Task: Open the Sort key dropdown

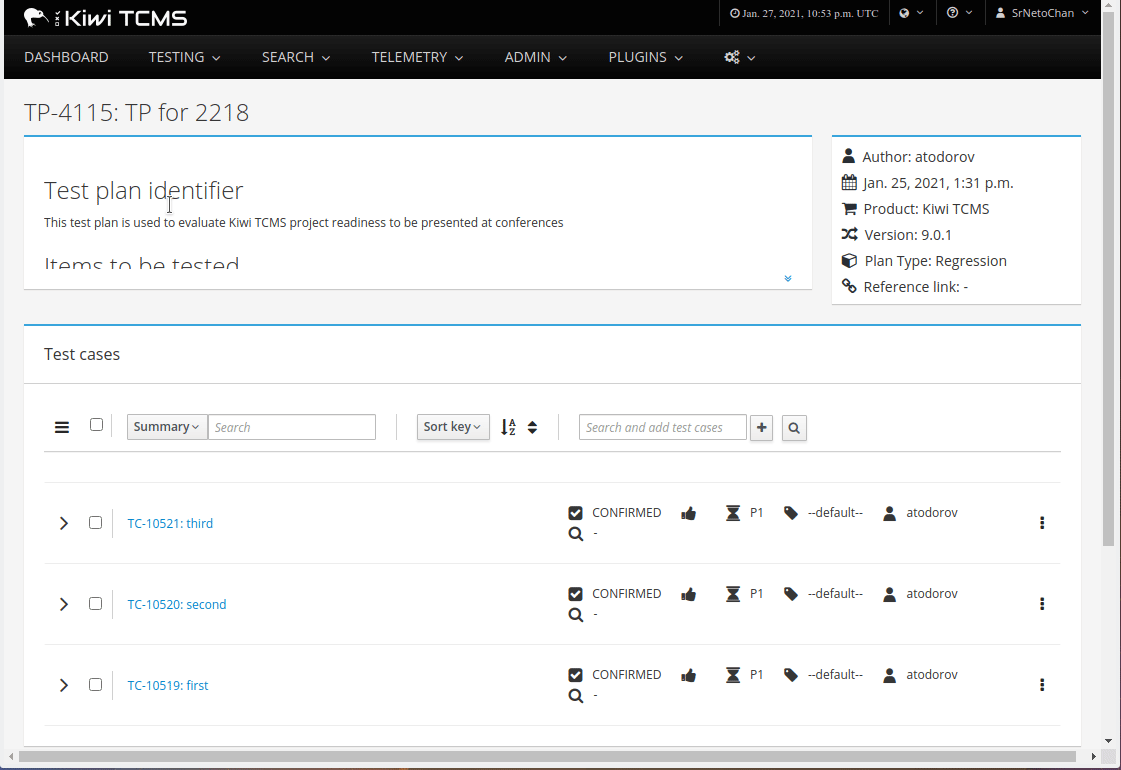Action: (453, 427)
